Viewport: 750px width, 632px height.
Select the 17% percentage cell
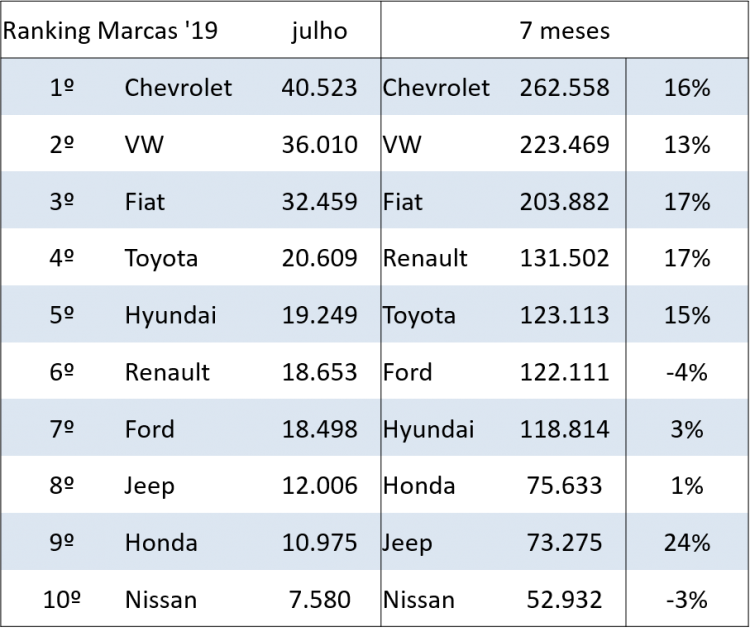(686, 202)
